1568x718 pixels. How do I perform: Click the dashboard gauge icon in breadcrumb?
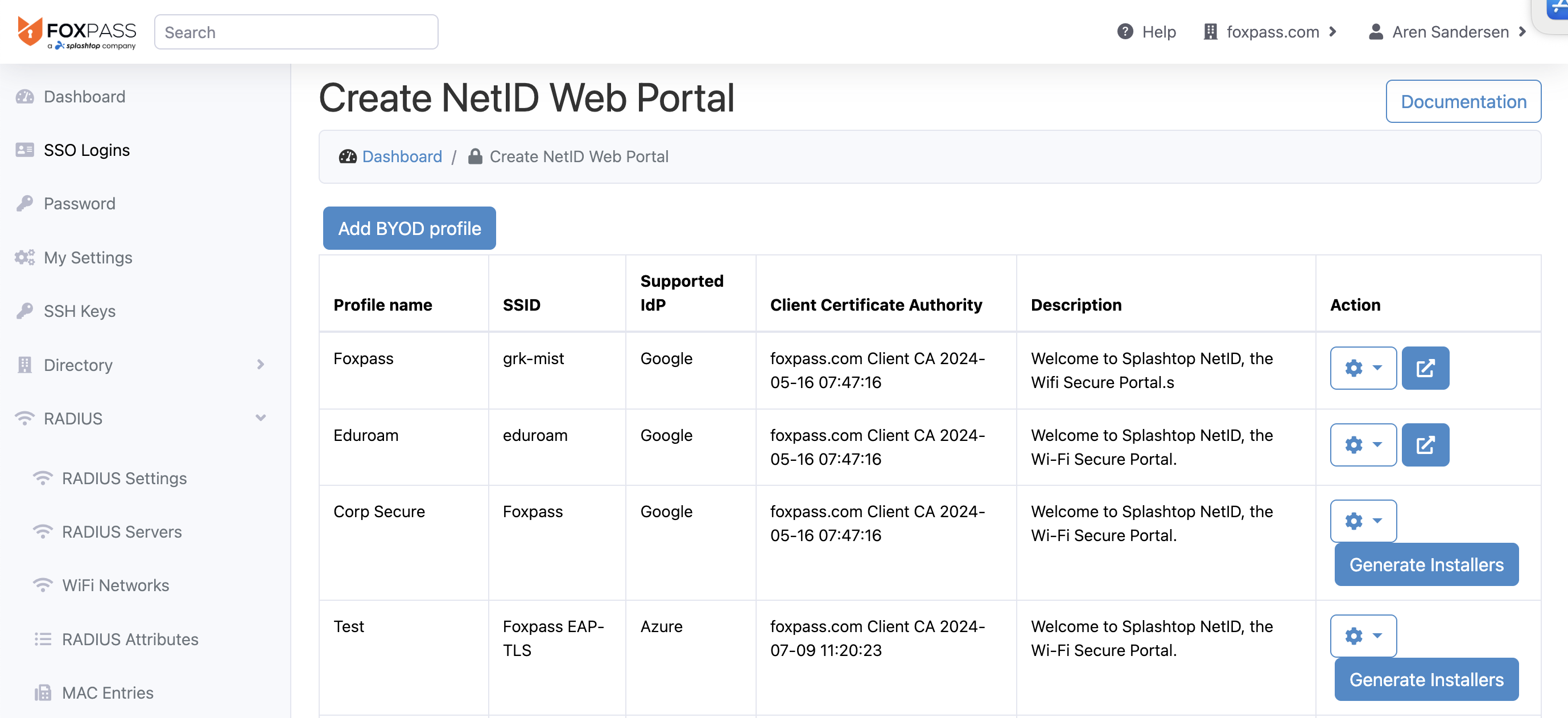(x=348, y=157)
